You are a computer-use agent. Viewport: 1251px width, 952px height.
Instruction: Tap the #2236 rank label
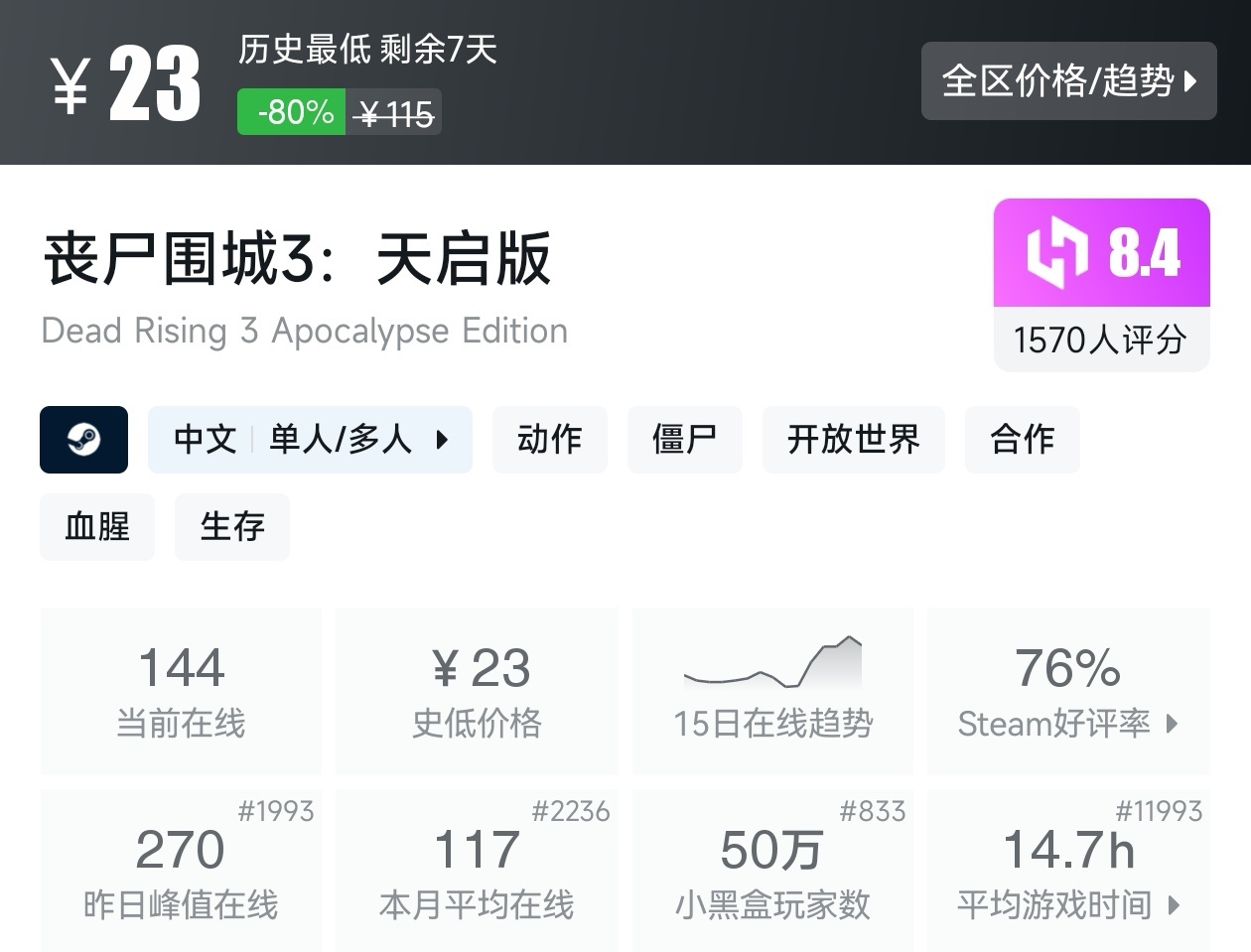point(571,811)
